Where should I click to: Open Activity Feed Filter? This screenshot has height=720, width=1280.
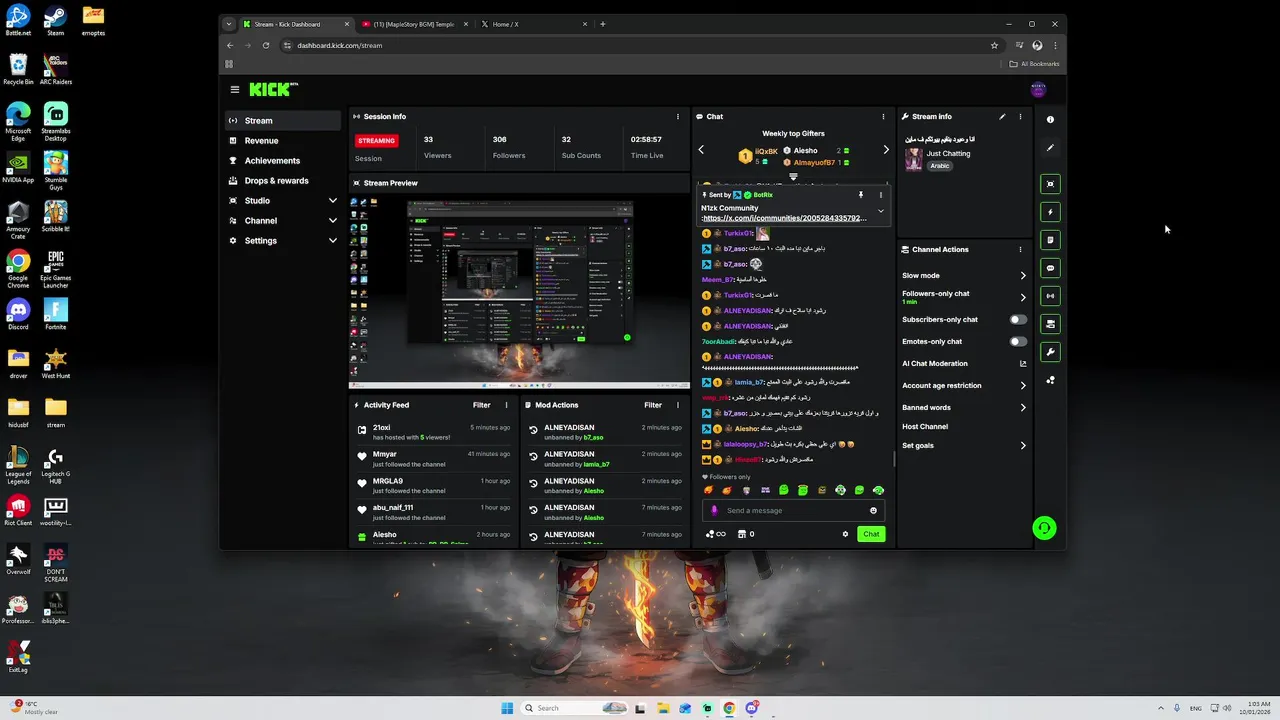[481, 405]
